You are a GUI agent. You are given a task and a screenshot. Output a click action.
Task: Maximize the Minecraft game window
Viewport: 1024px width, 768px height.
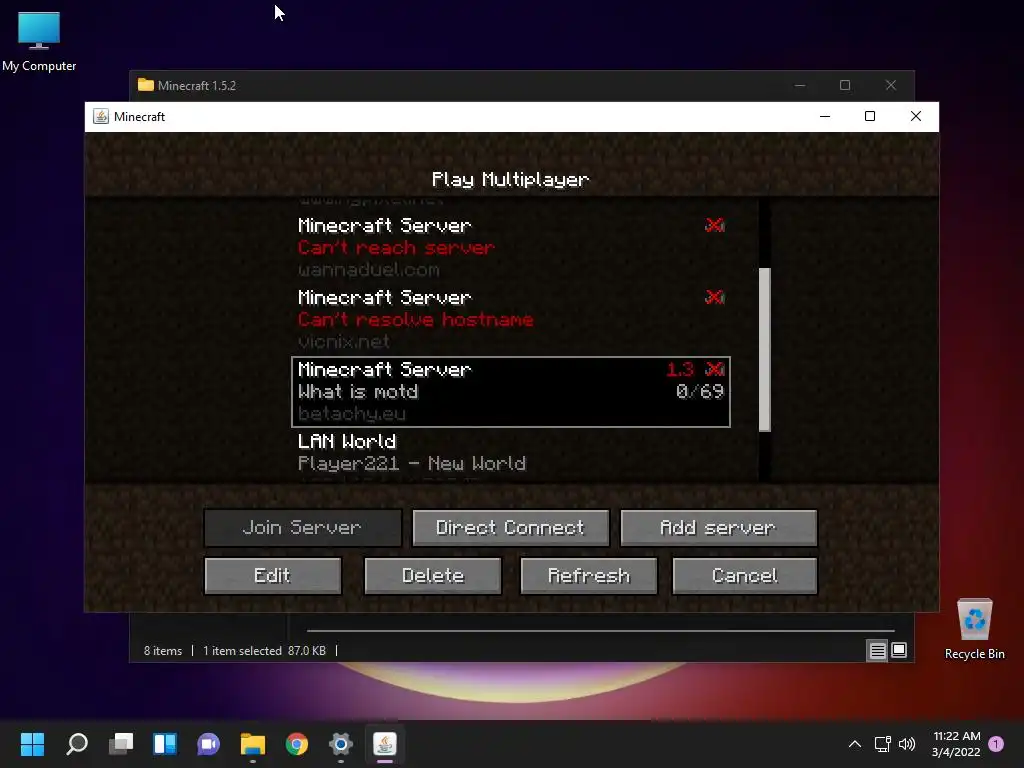[x=870, y=116]
